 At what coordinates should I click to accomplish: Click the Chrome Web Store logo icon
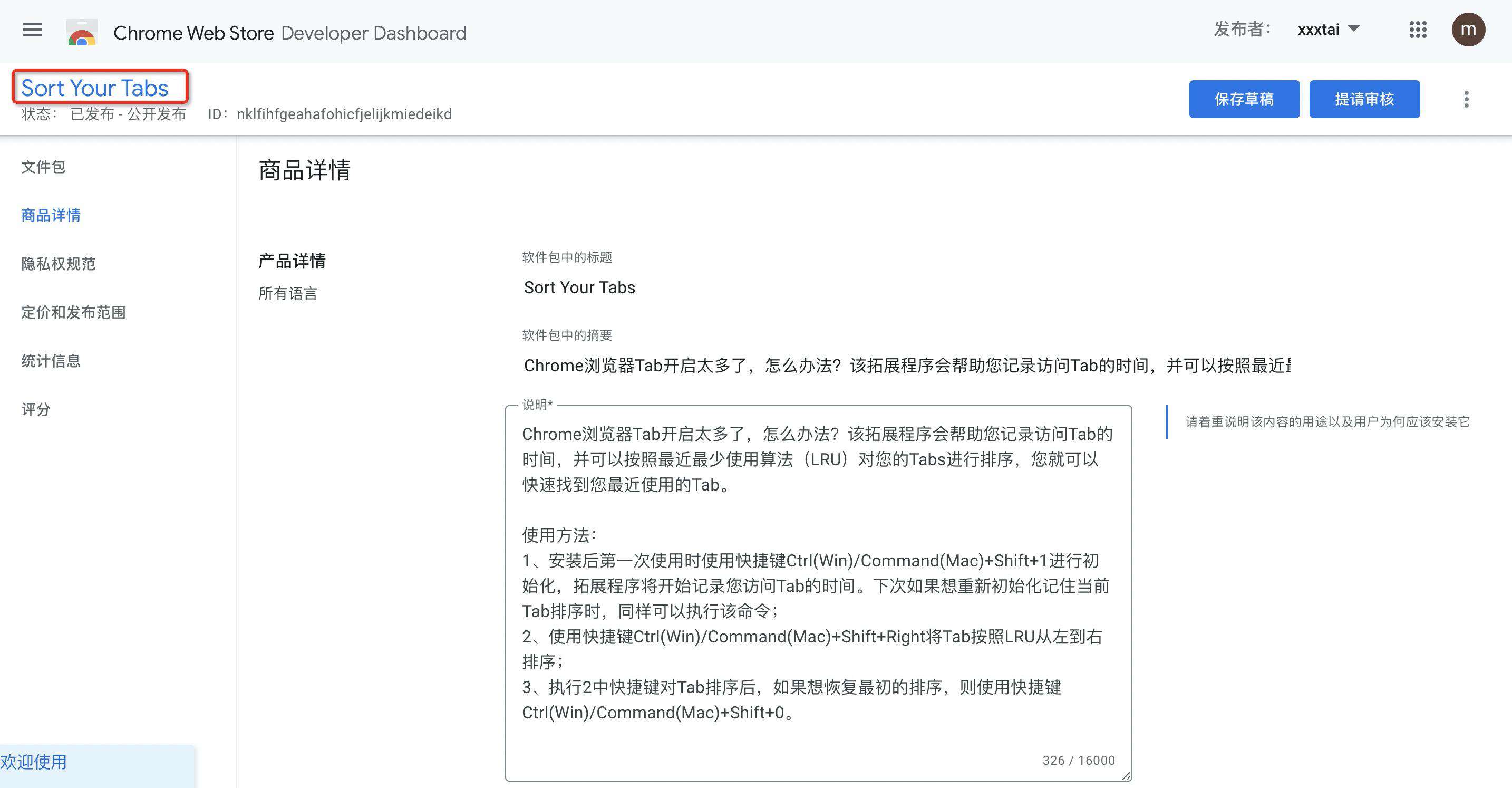[82, 32]
